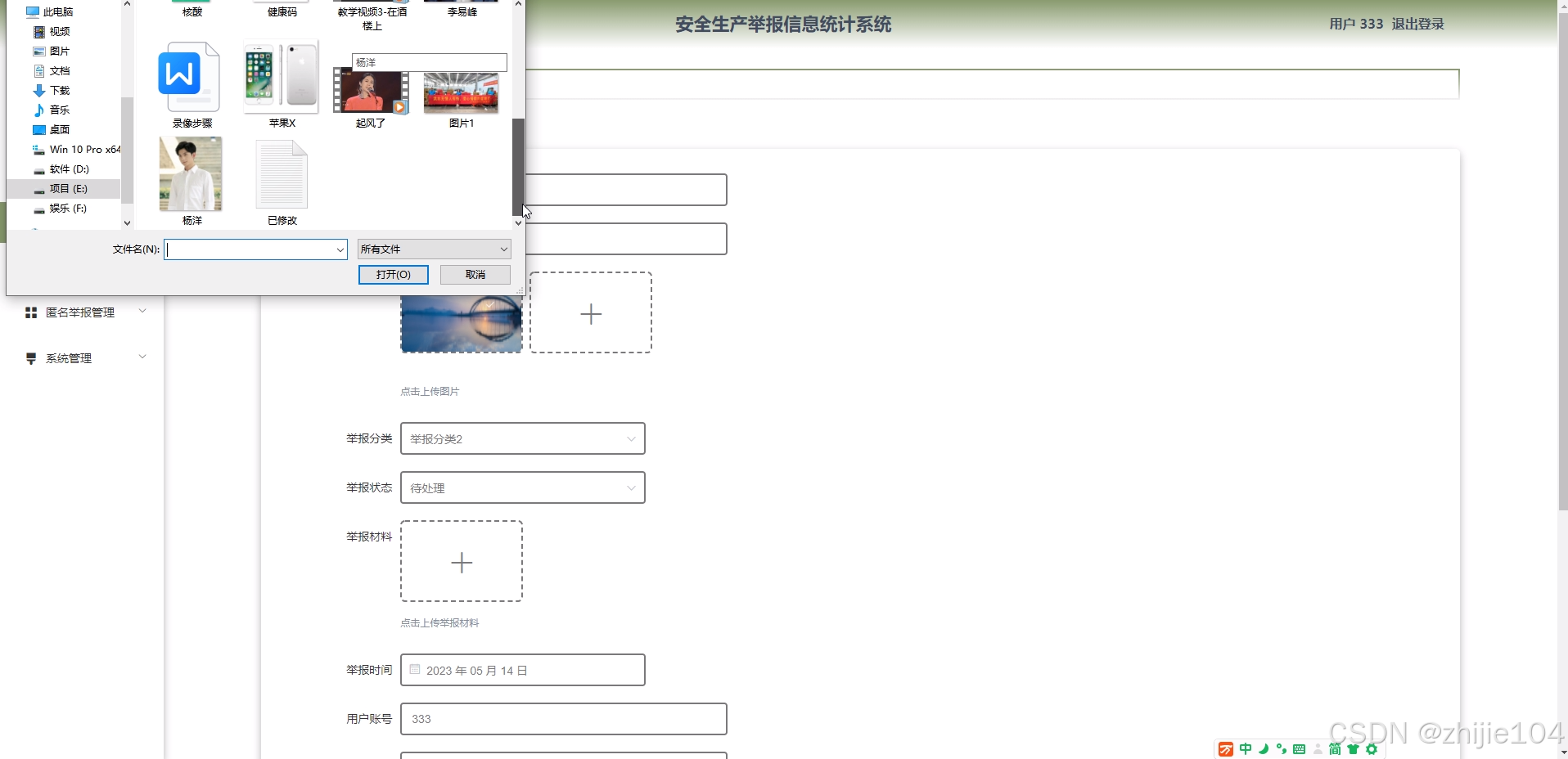The width and height of the screenshot is (1568, 759).
Task: Click the calendar icon in 举报时间
Action: click(415, 669)
